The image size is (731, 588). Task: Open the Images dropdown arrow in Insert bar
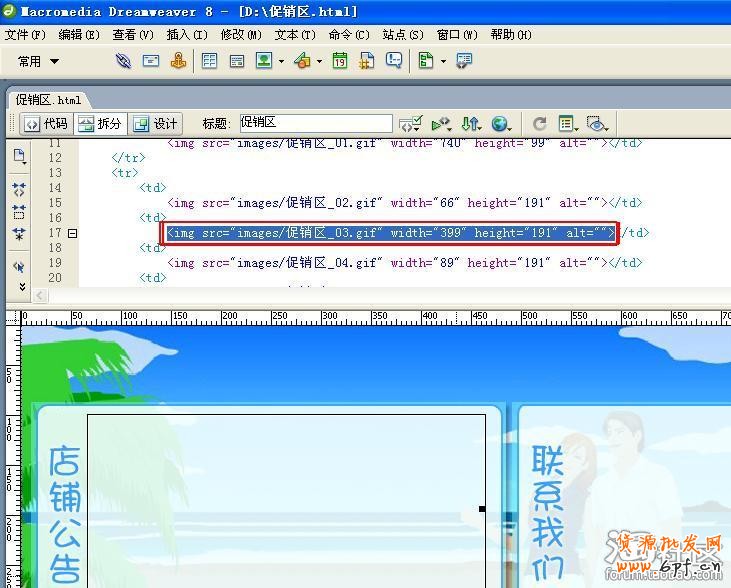(x=282, y=62)
